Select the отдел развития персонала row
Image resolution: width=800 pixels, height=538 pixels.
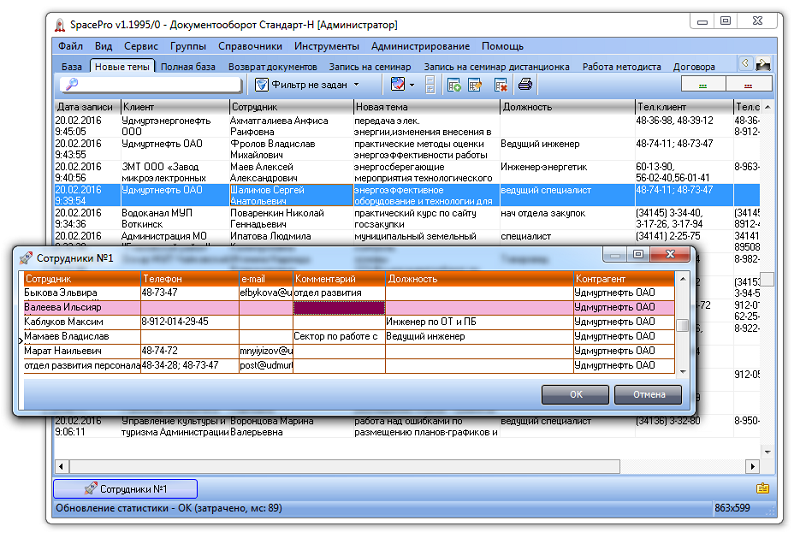tap(349, 365)
